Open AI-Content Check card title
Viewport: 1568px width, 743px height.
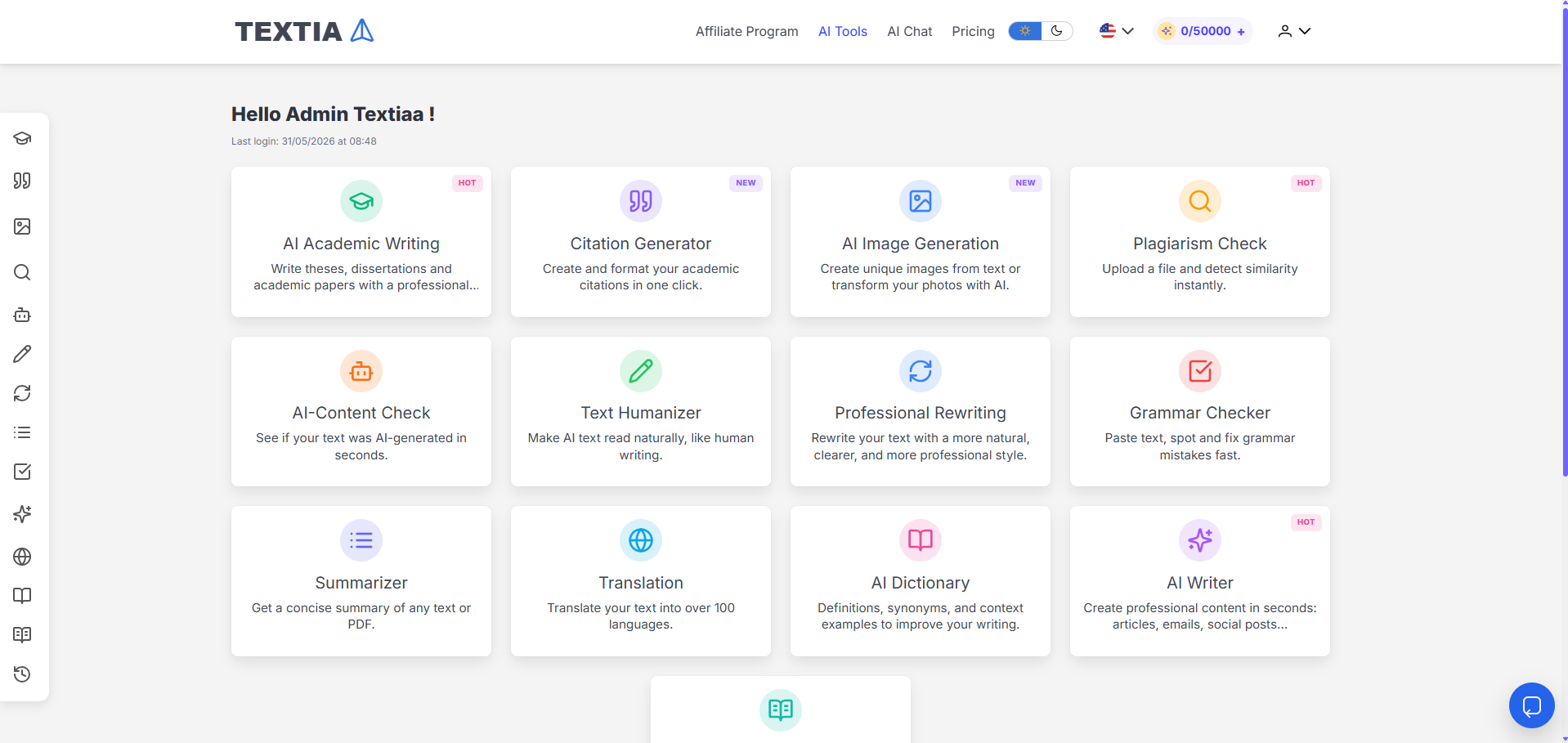point(361,413)
